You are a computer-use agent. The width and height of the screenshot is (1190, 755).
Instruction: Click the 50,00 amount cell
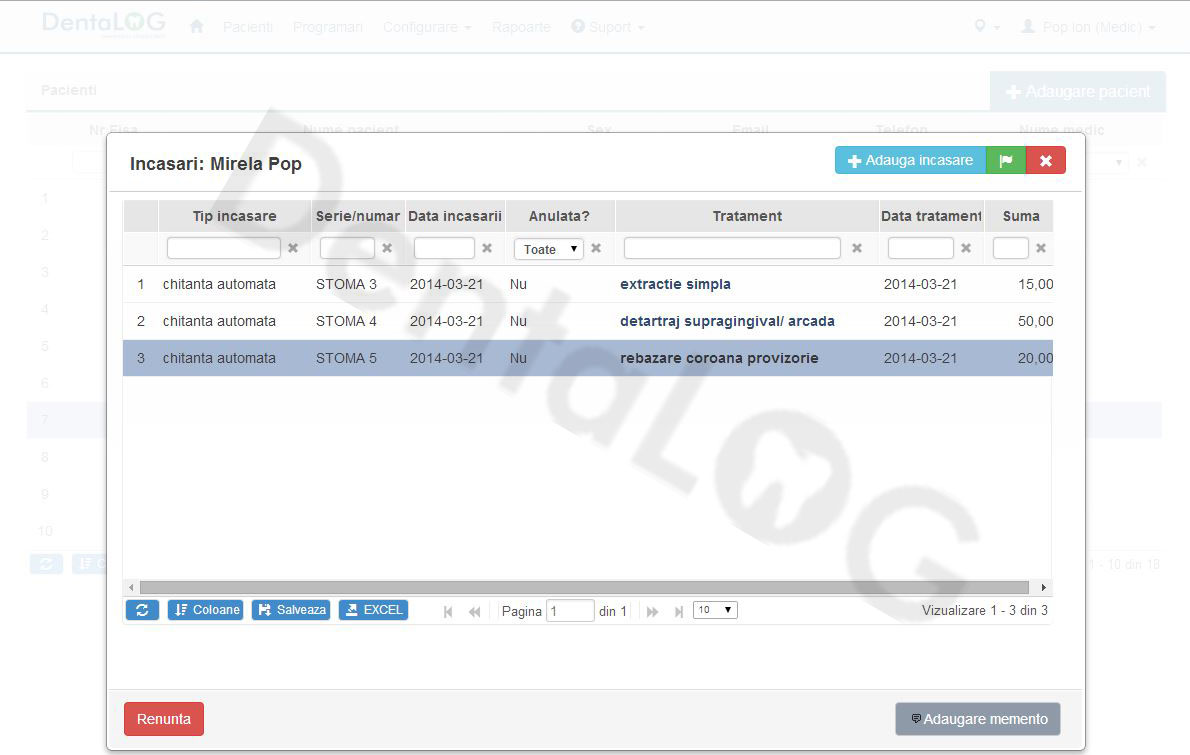(x=1035, y=321)
